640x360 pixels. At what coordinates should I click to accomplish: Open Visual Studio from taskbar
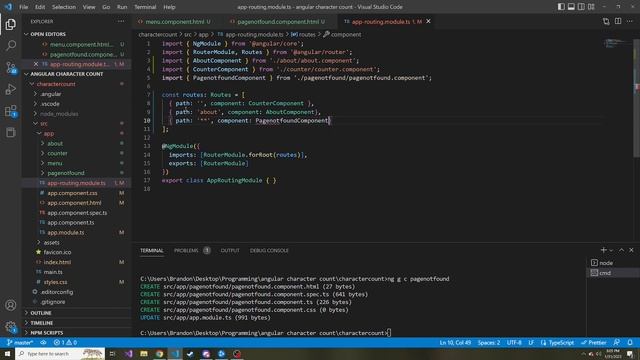click(128, 353)
